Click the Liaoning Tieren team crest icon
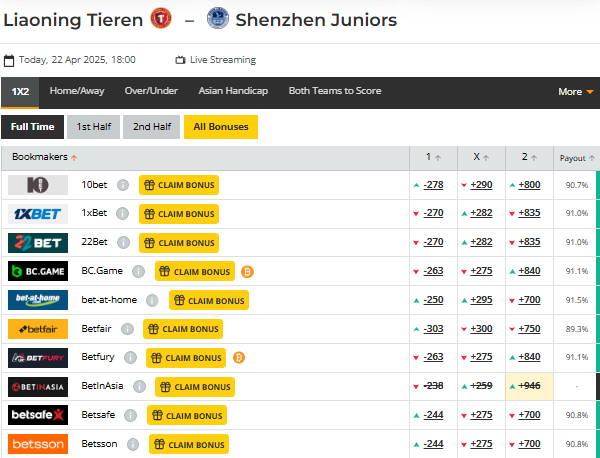Viewport: 600px width, 458px height. (161, 18)
